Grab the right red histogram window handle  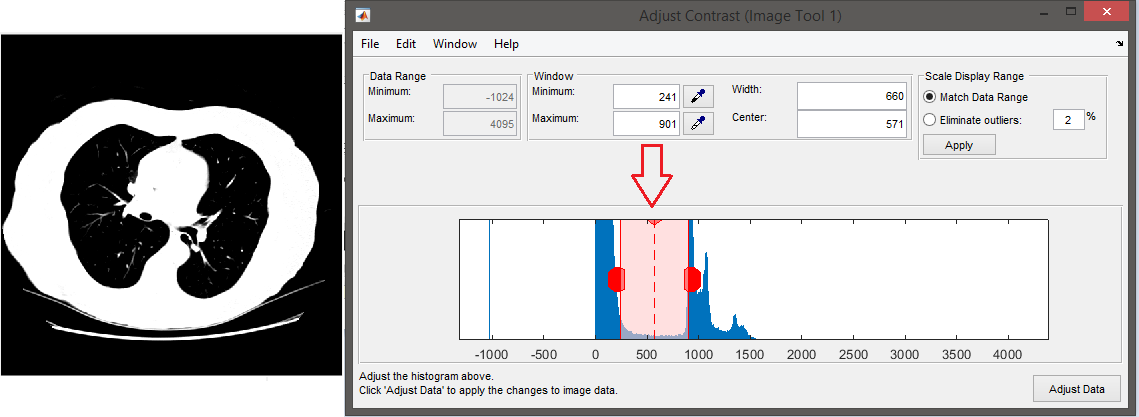click(x=692, y=279)
